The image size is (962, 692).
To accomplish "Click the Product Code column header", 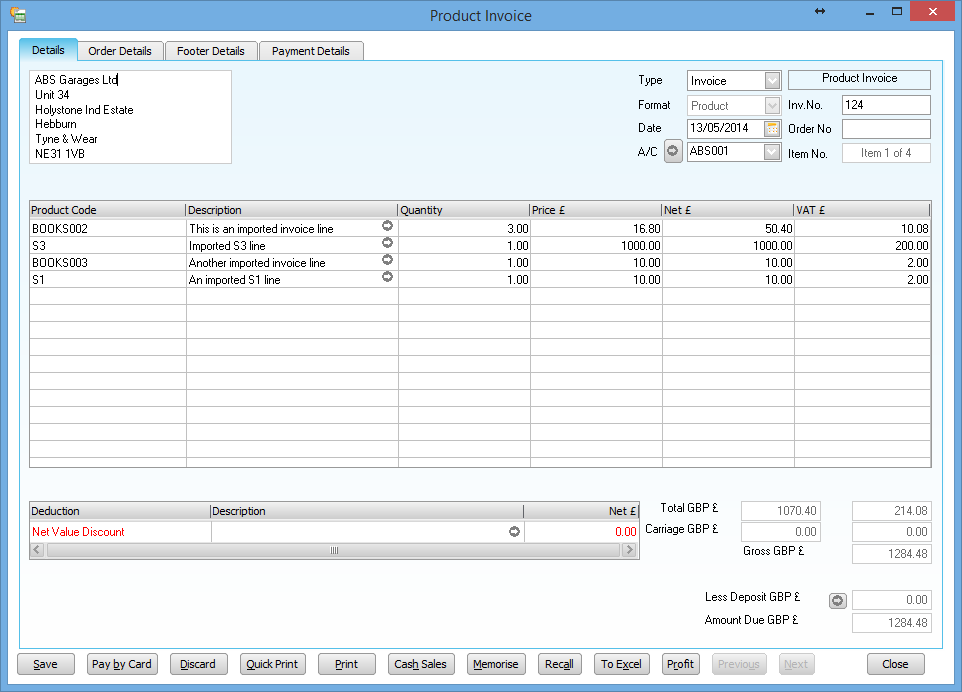I will 107,210.
